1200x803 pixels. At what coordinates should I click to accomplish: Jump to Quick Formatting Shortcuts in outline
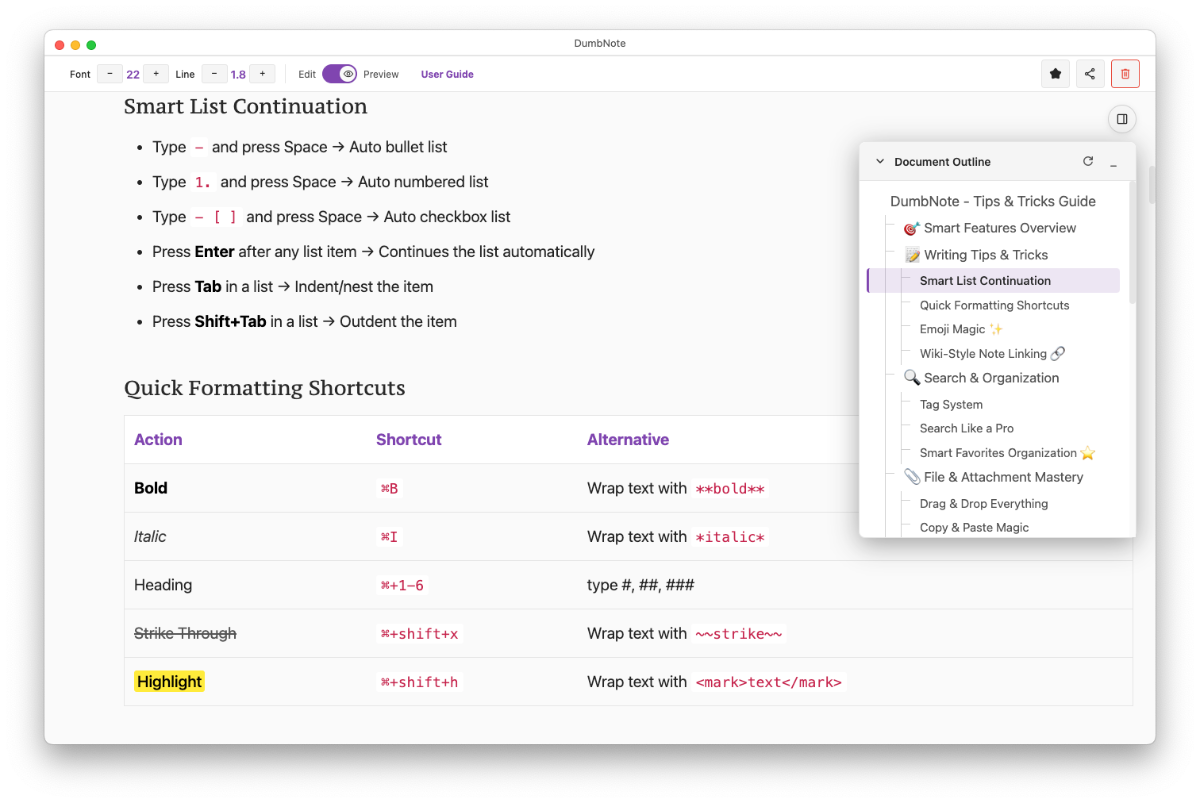pos(994,305)
